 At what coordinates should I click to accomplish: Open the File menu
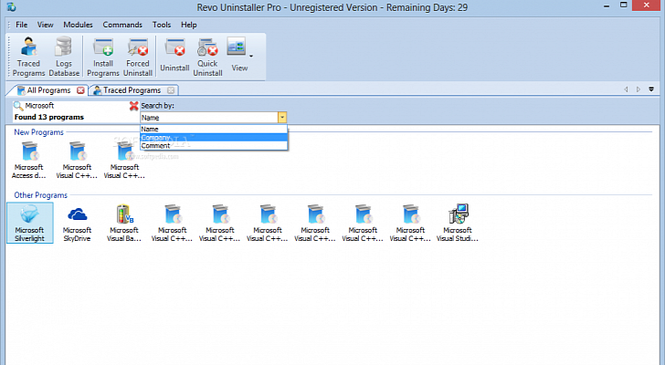coord(21,25)
